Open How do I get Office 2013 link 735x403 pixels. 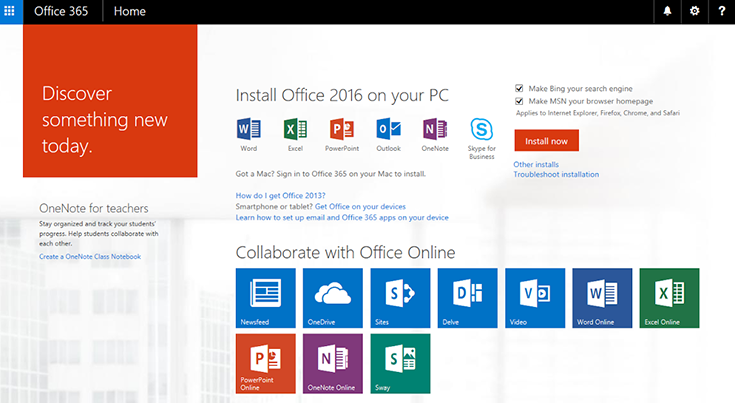tap(280, 195)
